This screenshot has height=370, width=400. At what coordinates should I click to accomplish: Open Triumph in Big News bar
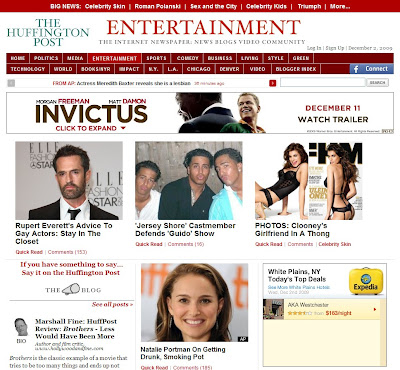point(309,6)
